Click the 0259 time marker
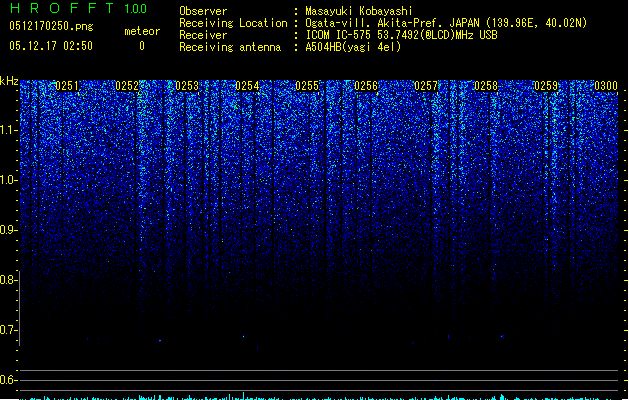Image resolution: width=629 pixels, height=400 pixels. click(x=546, y=86)
